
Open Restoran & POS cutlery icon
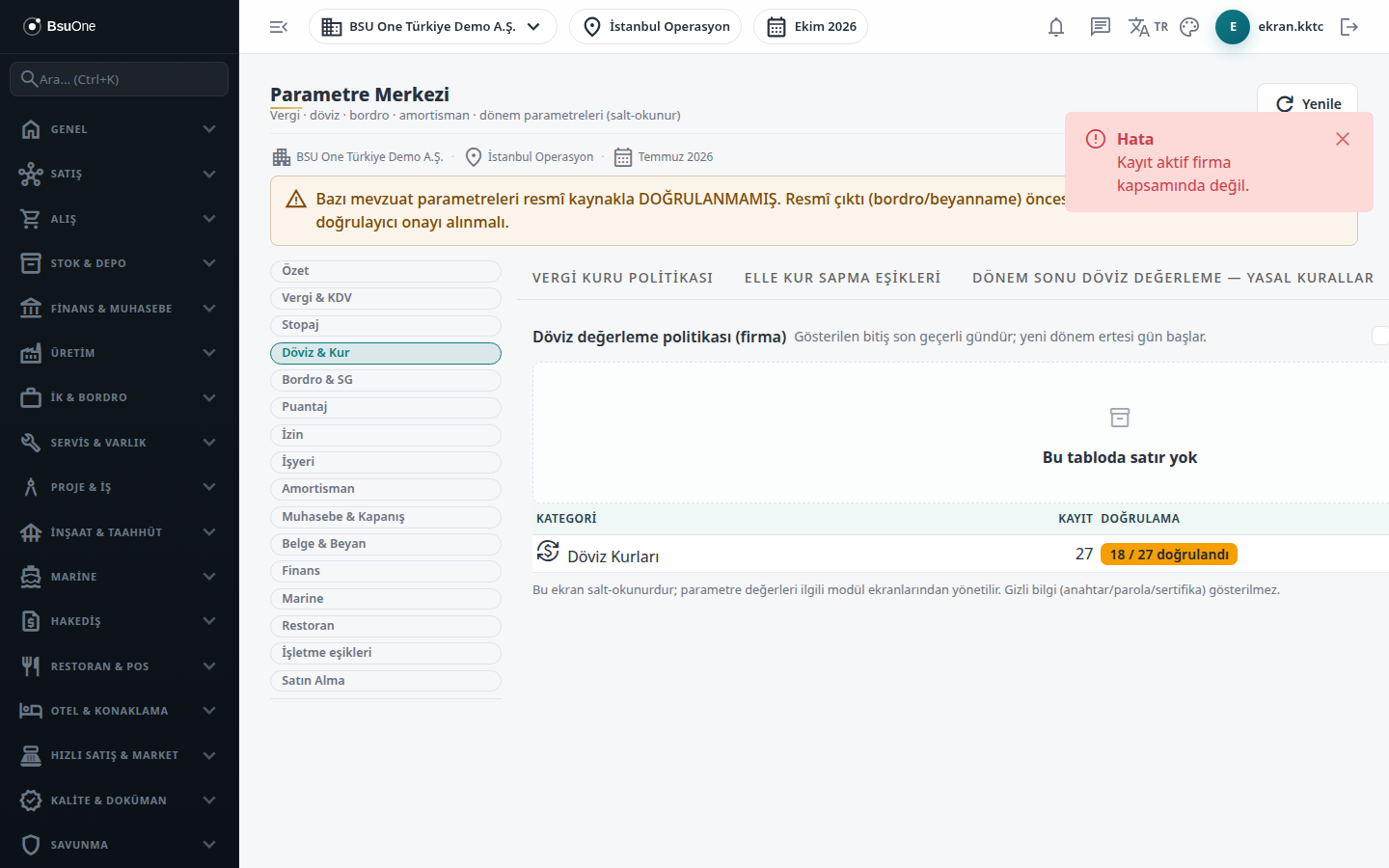click(x=31, y=666)
